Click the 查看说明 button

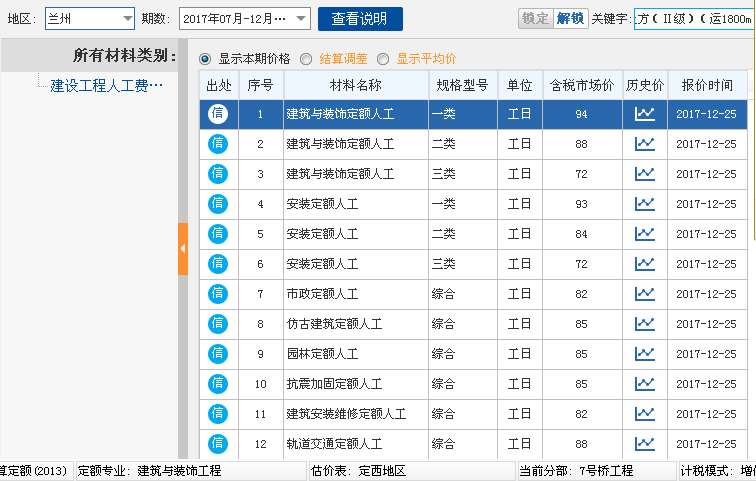click(x=360, y=19)
